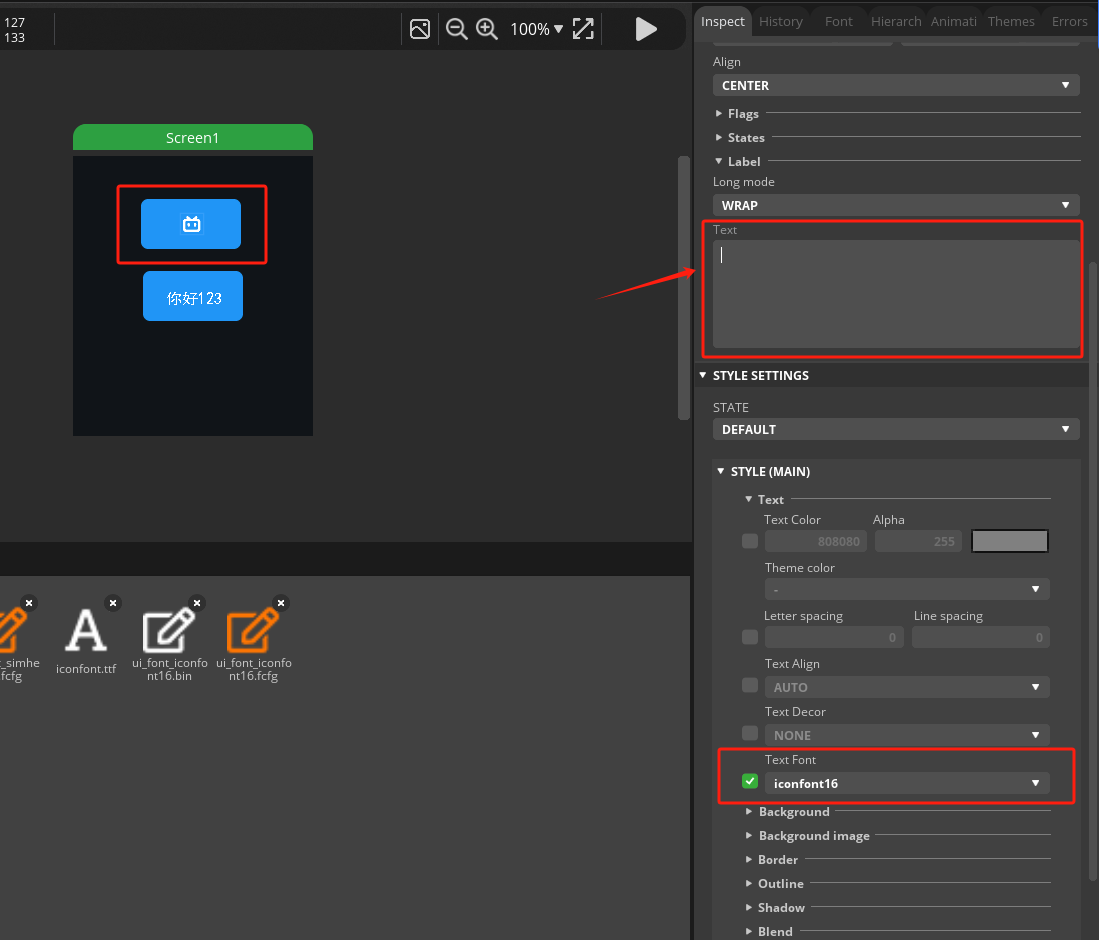
Task: Click the 你好123 button on canvas
Action: 193,296
